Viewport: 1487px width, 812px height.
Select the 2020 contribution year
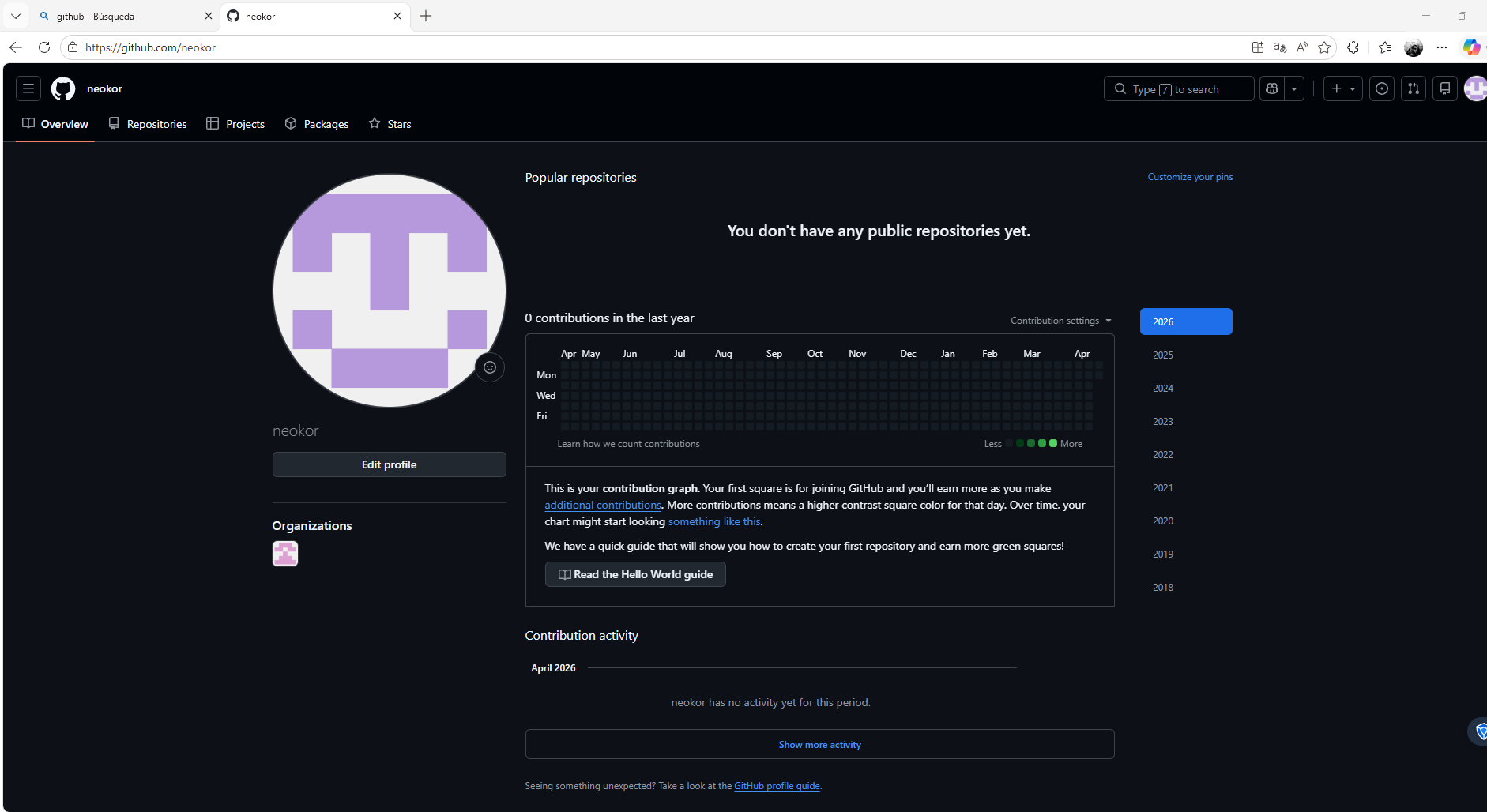coord(1186,521)
